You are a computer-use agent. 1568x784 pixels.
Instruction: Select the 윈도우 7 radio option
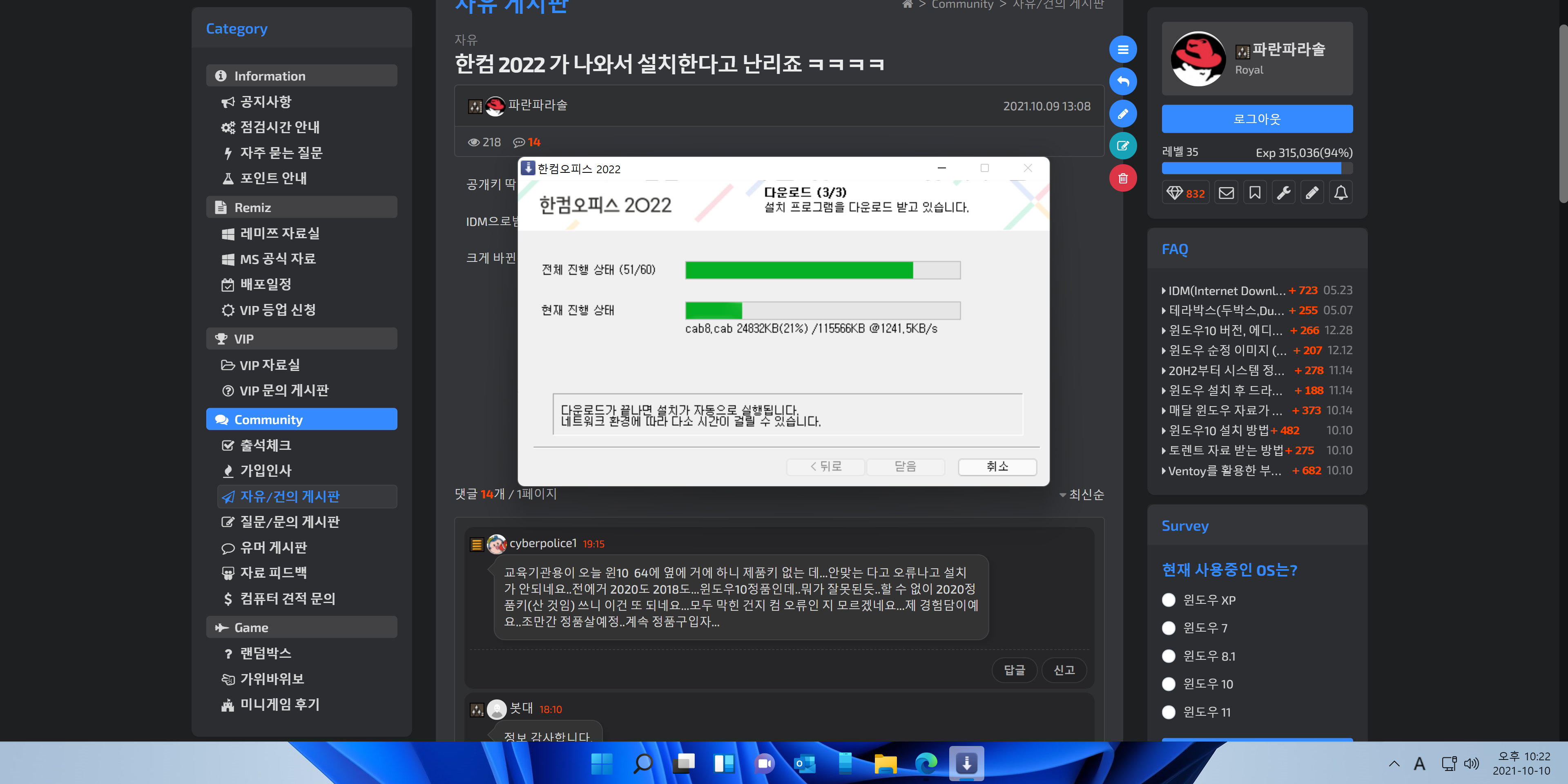click(1168, 628)
